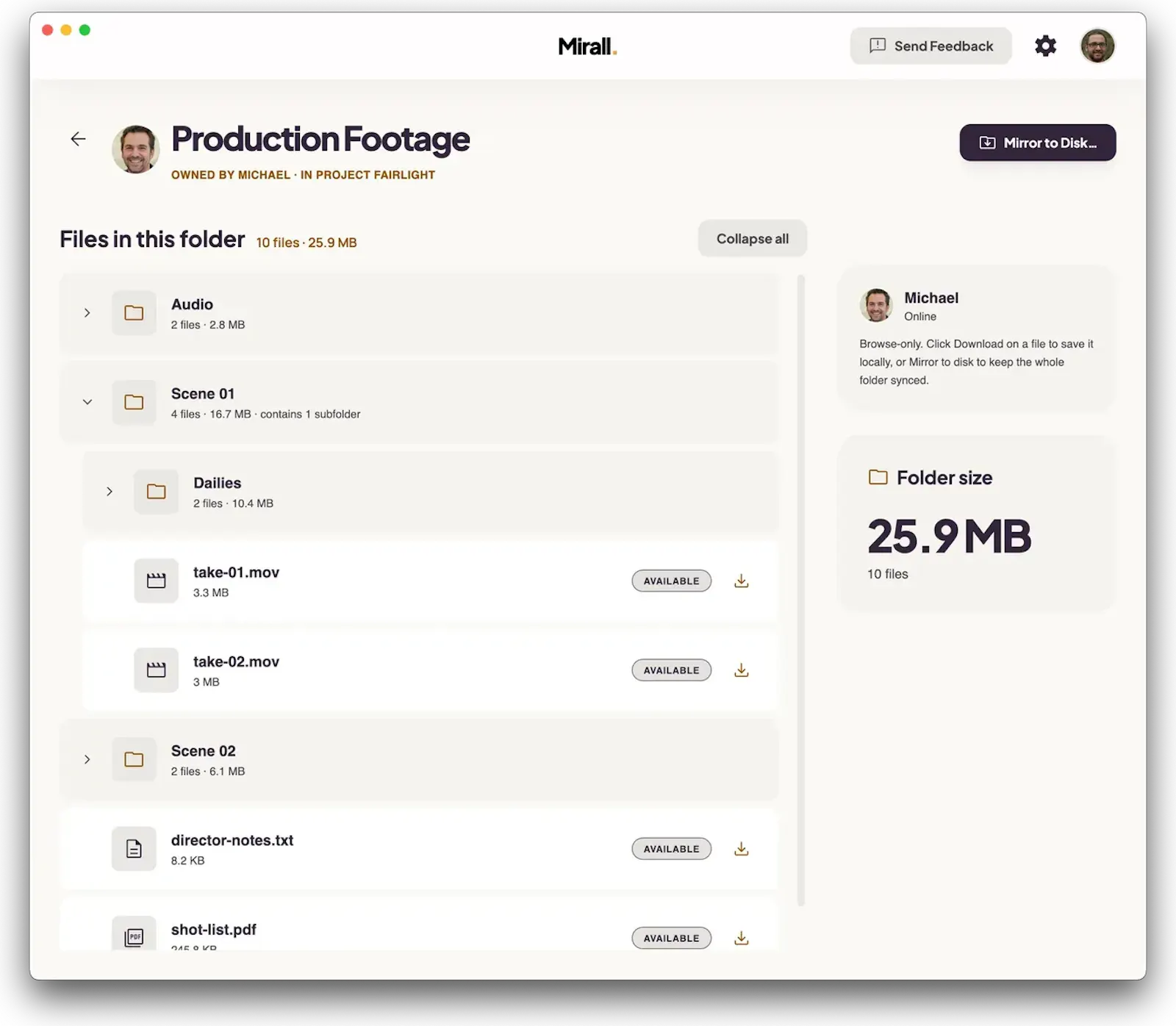Expand the Audio folder chevron

click(87, 313)
